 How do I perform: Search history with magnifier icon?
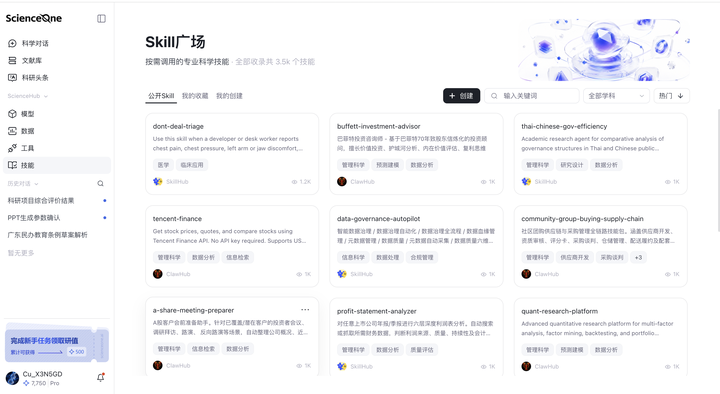(x=101, y=184)
